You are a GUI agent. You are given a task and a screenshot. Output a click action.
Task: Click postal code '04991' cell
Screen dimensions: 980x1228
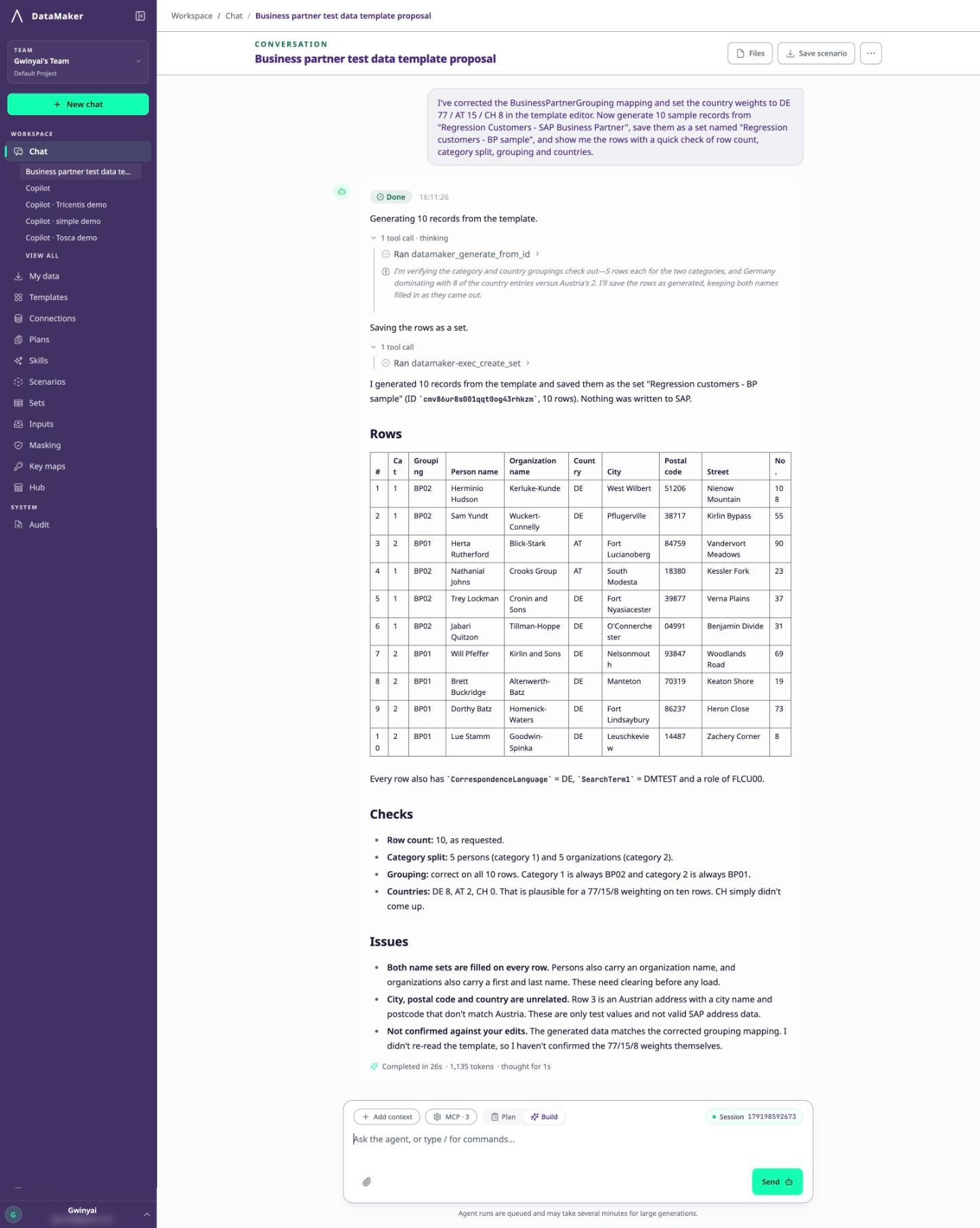pos(680,631)
